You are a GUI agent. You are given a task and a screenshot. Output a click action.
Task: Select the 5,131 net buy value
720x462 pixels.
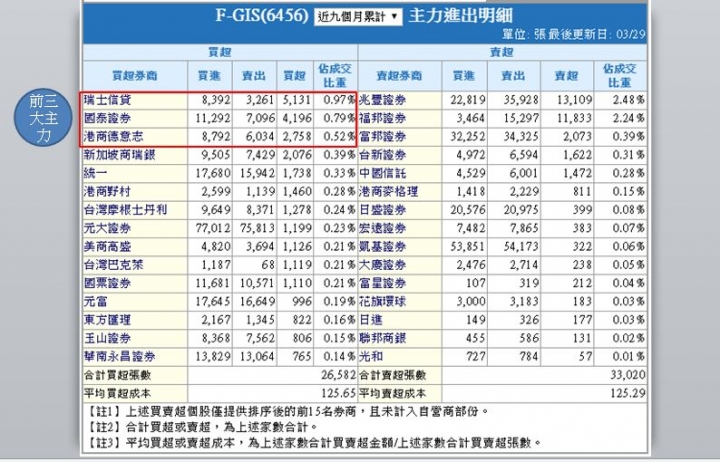[297, 100]
